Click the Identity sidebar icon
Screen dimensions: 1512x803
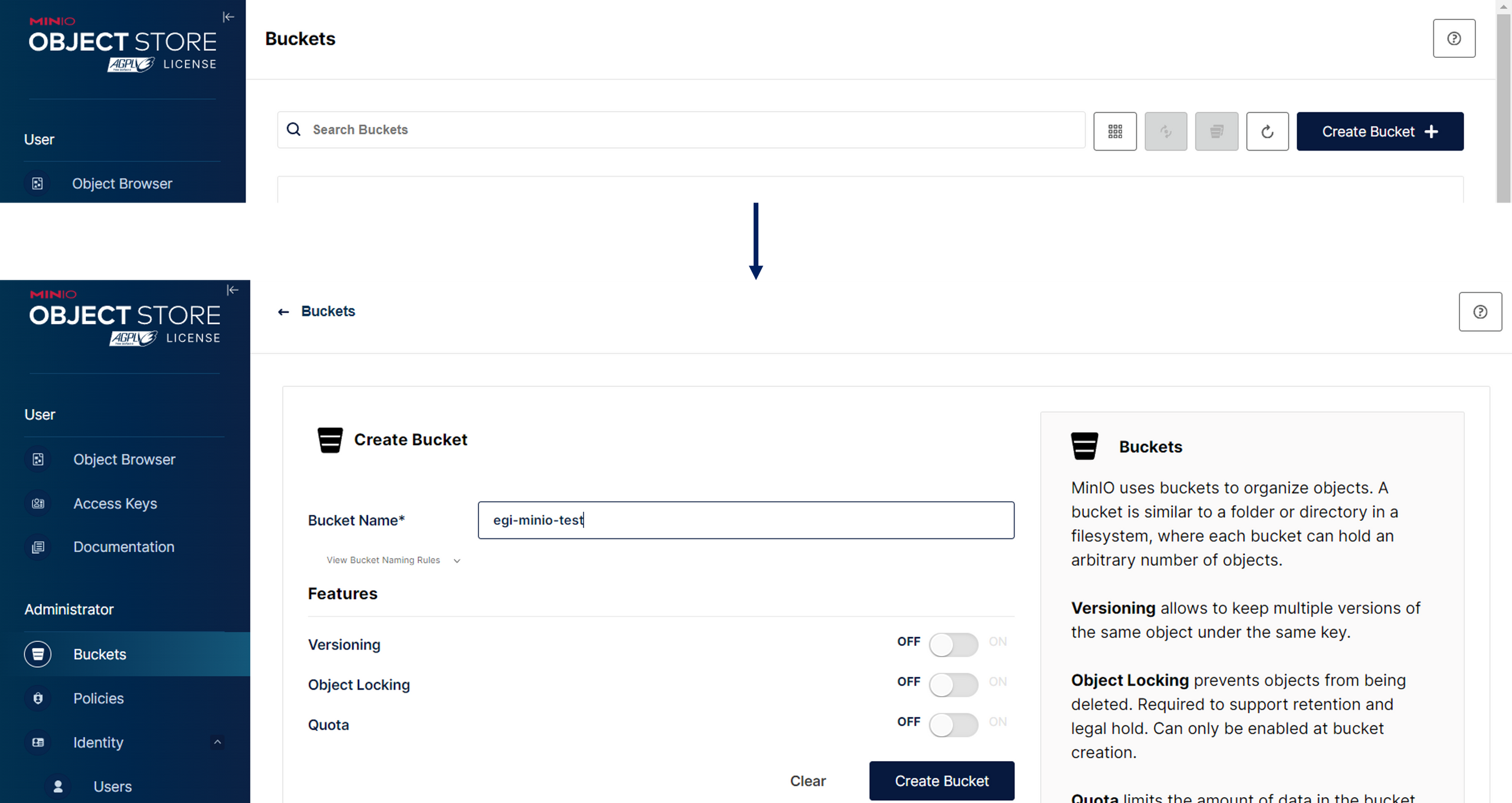click(38, 741)
